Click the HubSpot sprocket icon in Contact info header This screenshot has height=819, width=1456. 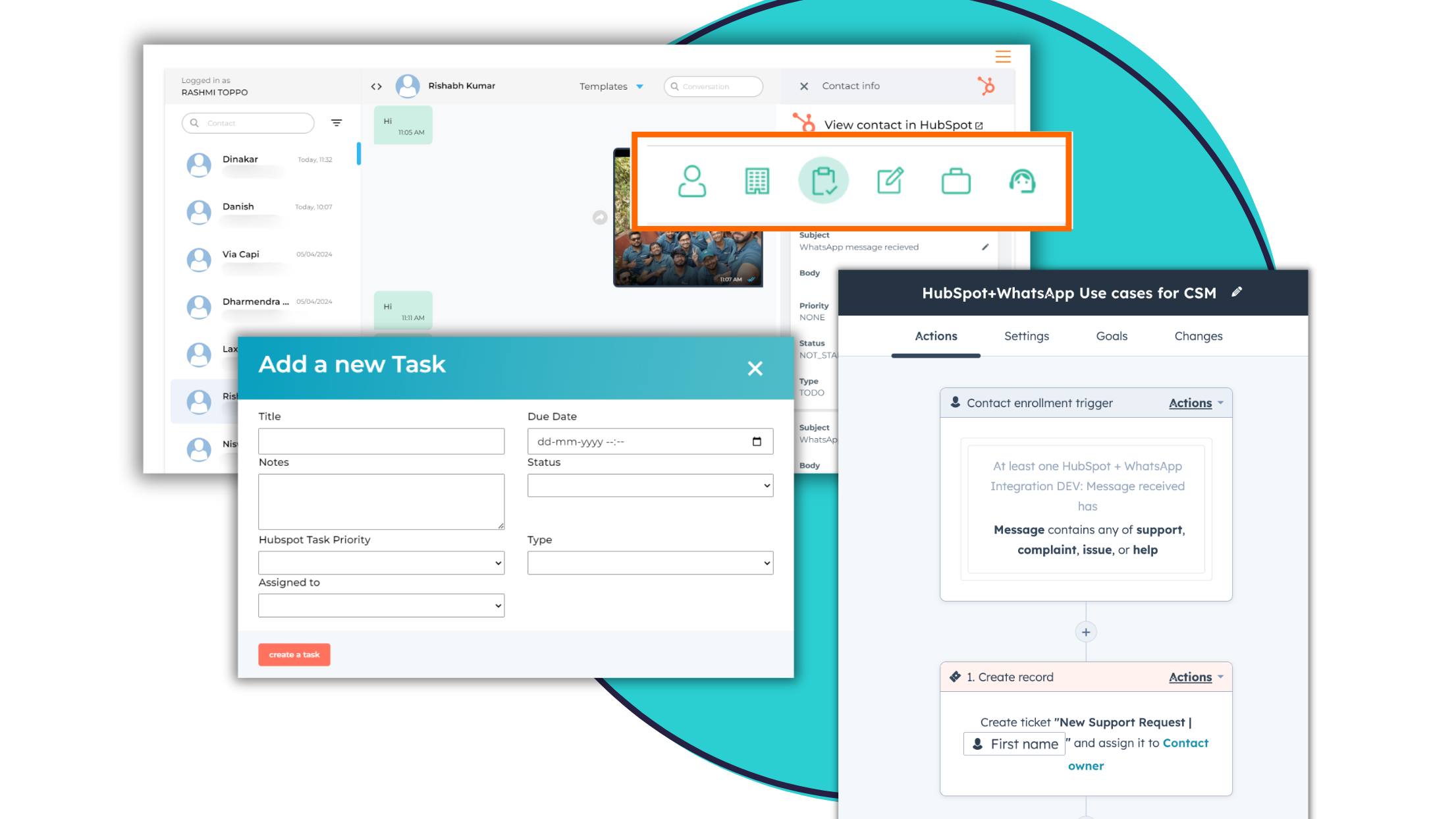pyautogui.click(x=986, y=86)
